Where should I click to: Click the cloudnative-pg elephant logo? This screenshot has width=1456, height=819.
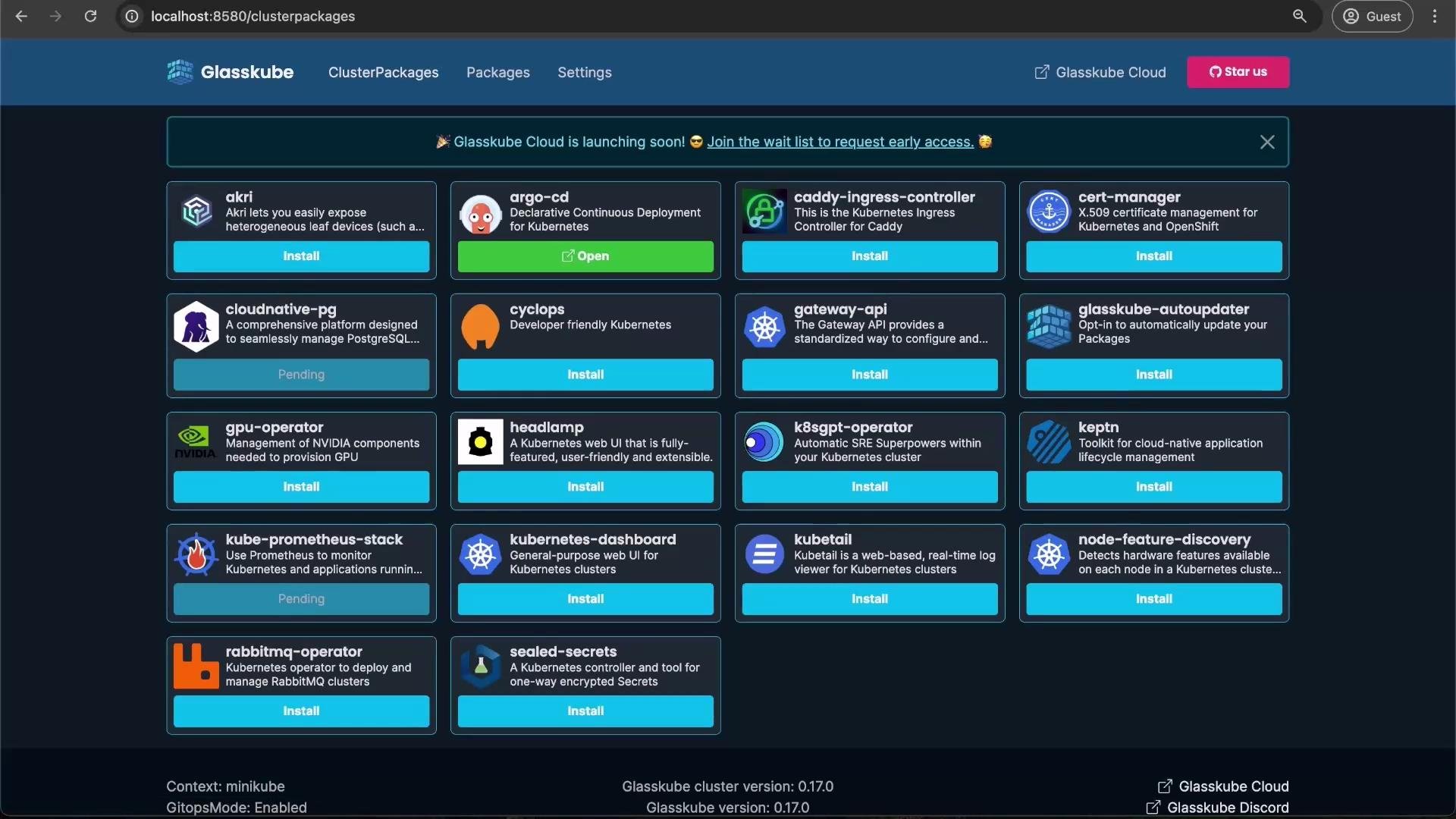196,327
